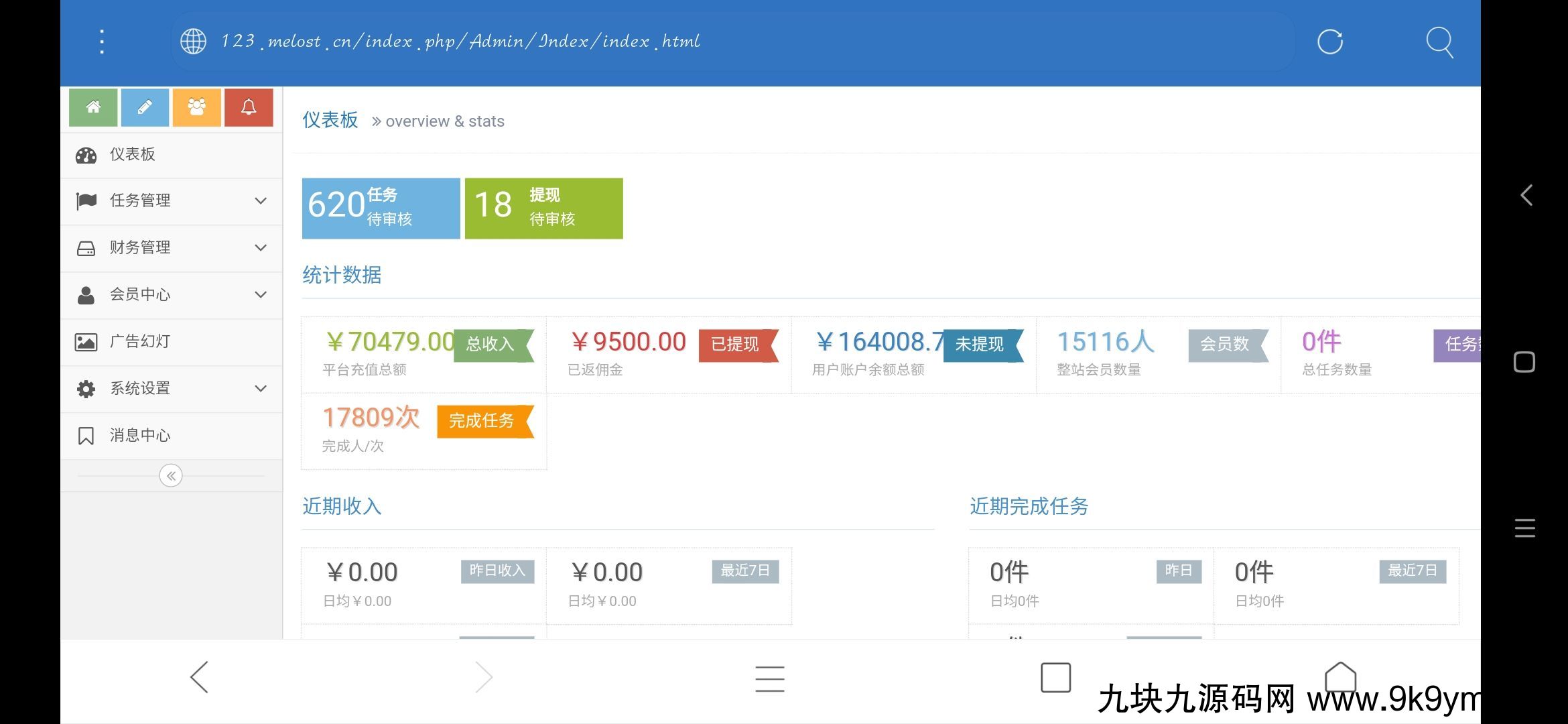Tap the browser back arrow
Screen dimensions: 1568x724
click(x=198, y=678)
